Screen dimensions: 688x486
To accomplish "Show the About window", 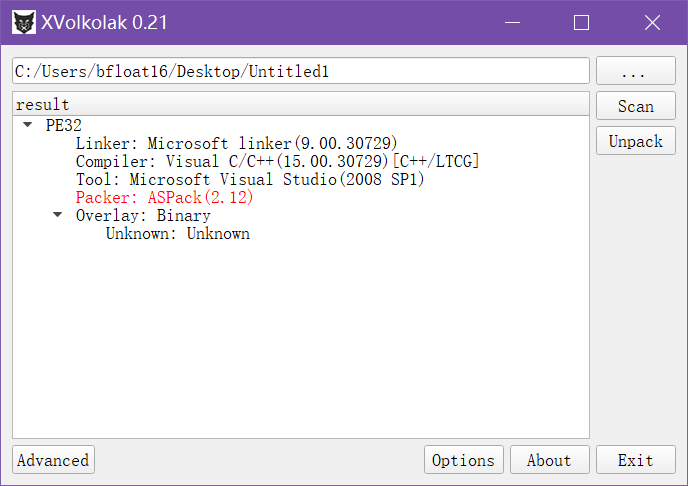I will click(549, 460).
